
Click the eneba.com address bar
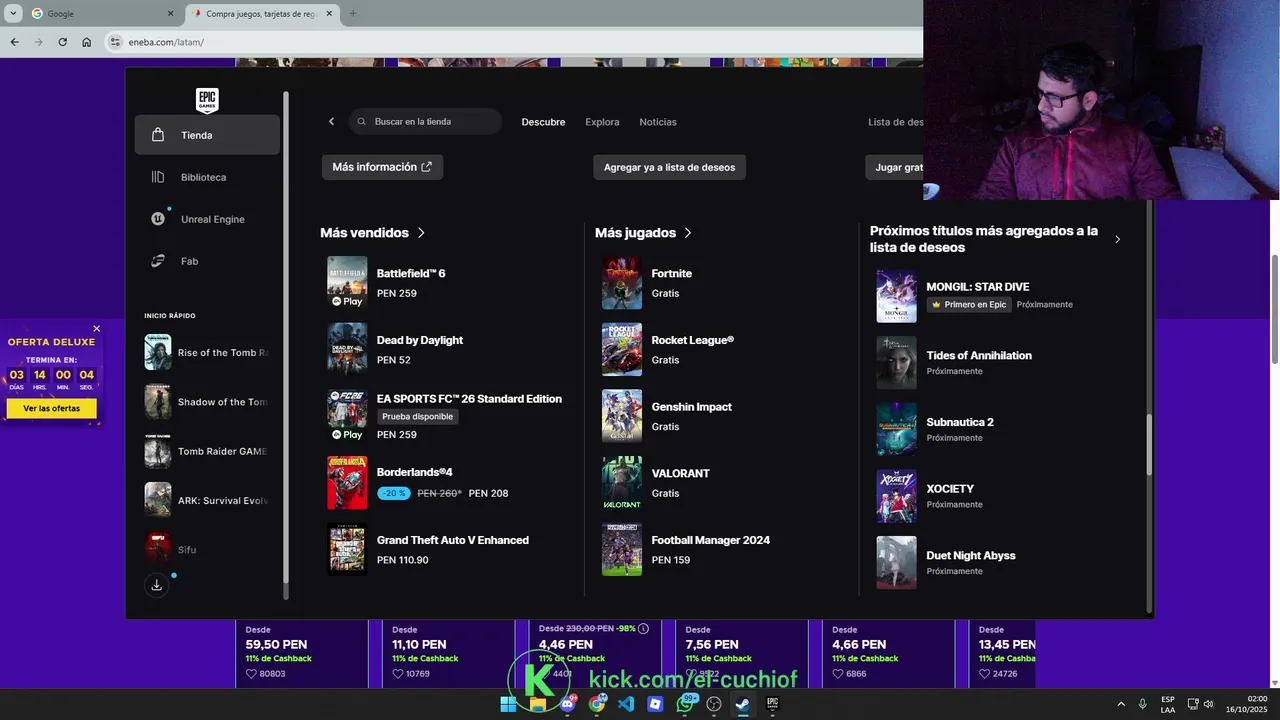[x=512, y=42]
